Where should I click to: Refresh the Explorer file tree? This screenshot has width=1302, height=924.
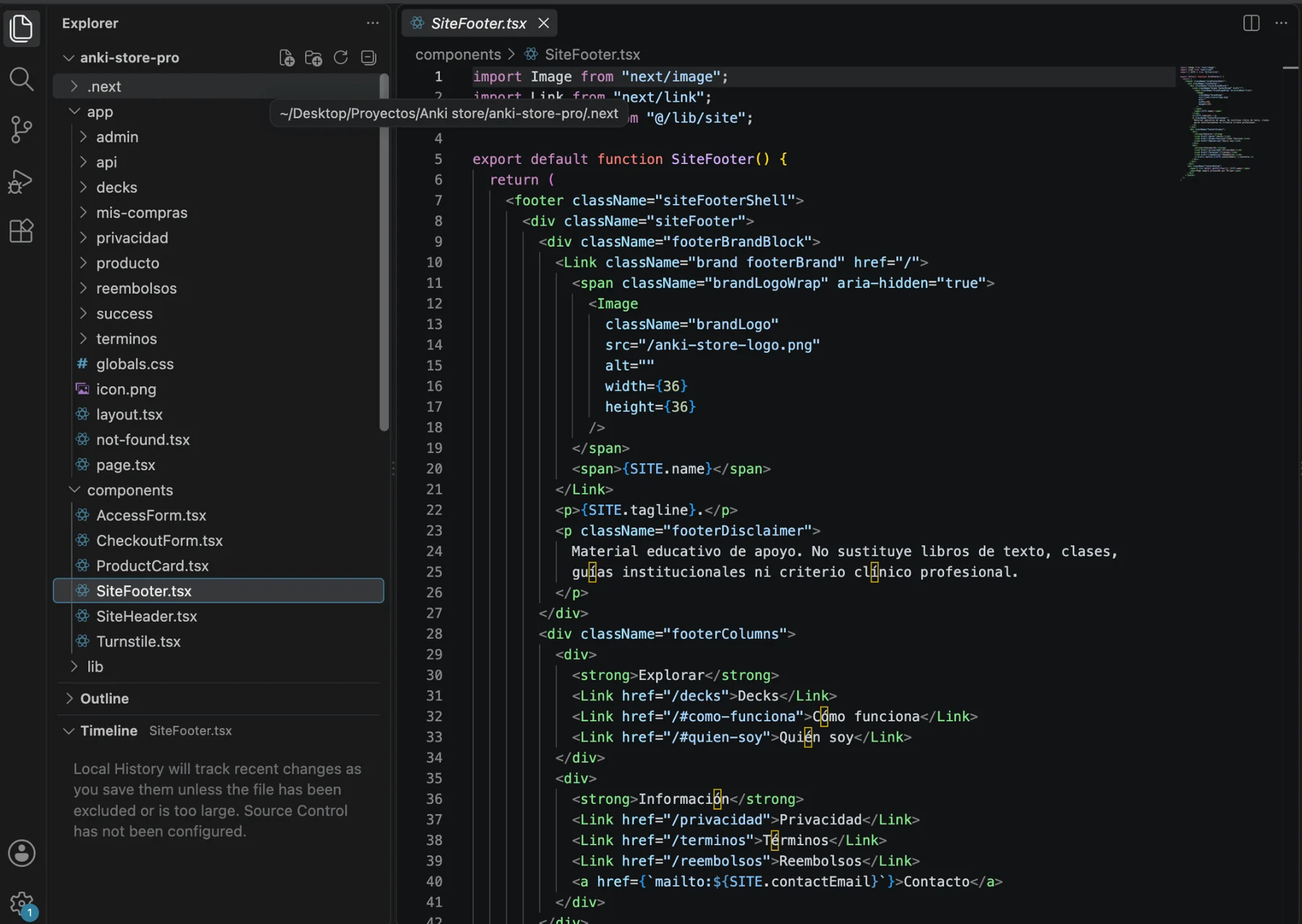[x=341, y=58]
